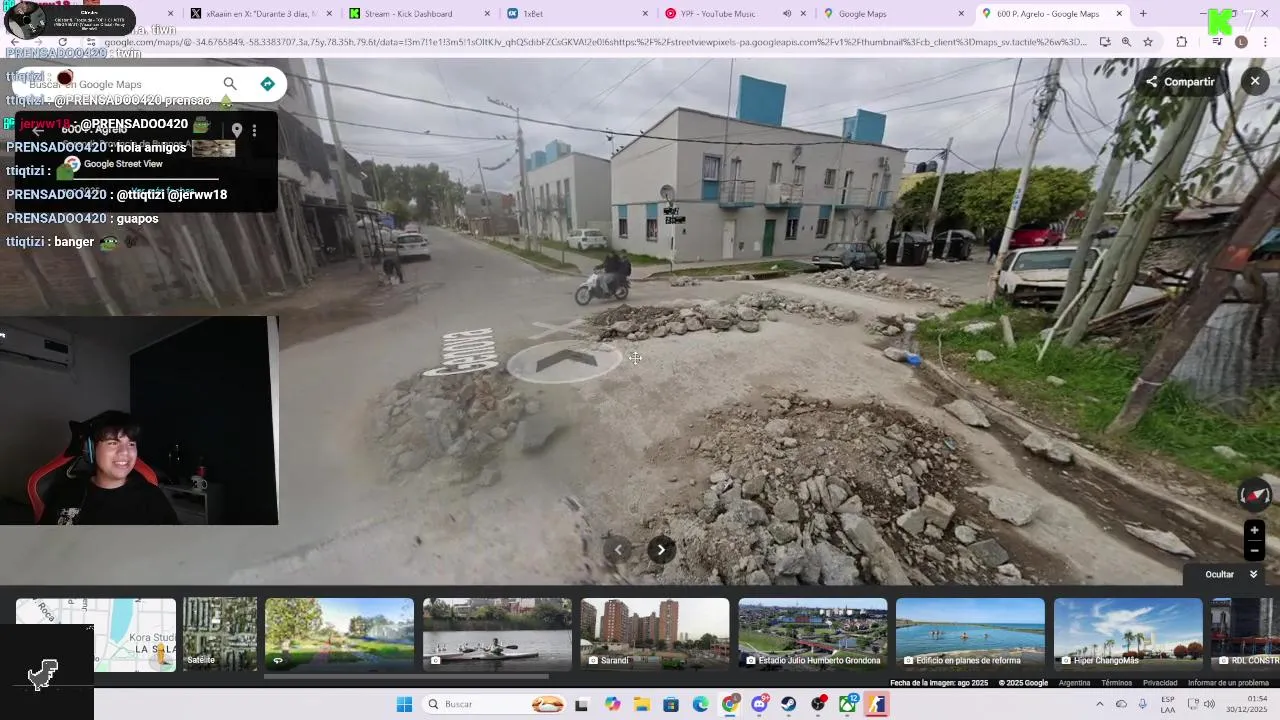Click the Argentina footer link
Viewport: 1280px width, 720px height.
tap(1074, 683)
